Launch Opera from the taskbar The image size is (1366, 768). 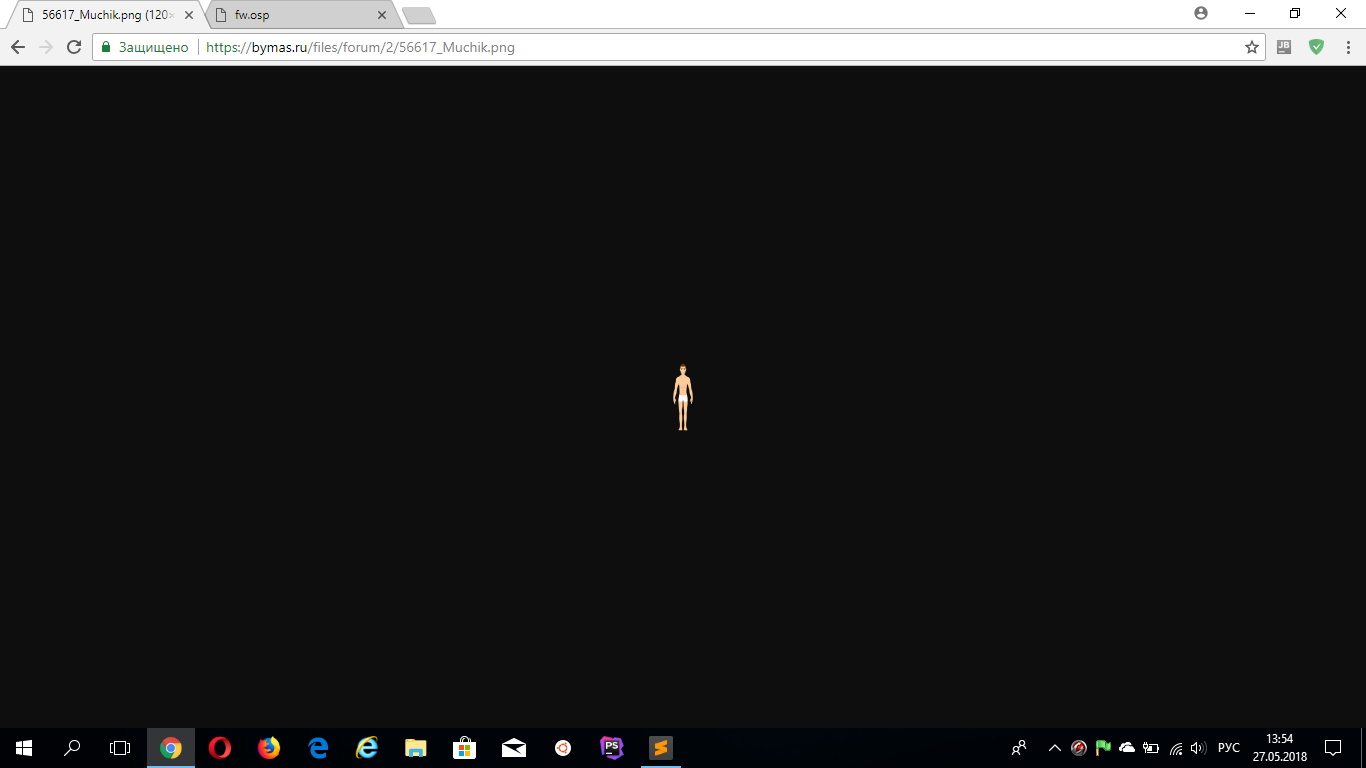pos(219,747)
